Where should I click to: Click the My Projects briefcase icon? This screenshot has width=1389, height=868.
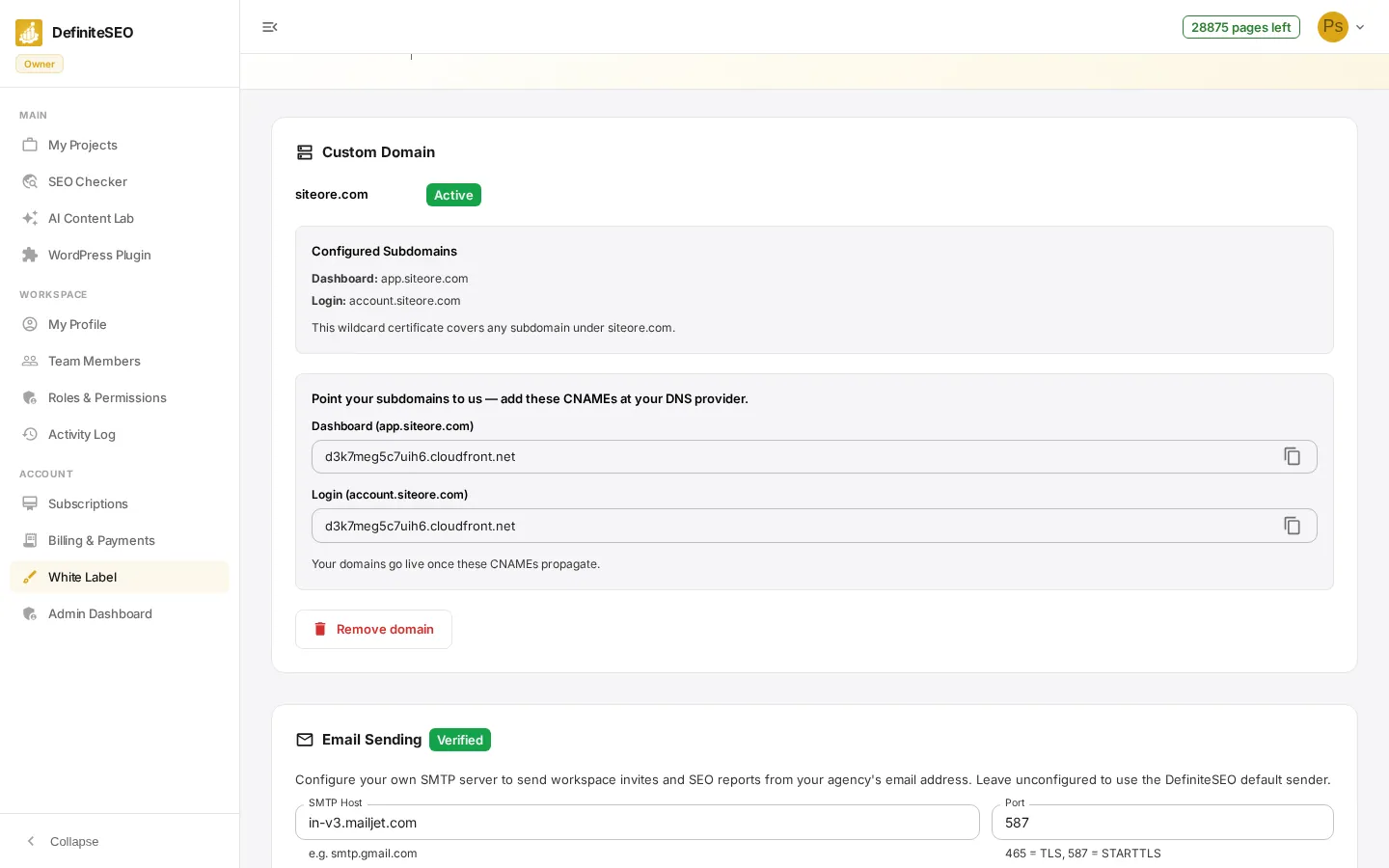(30, 145)
